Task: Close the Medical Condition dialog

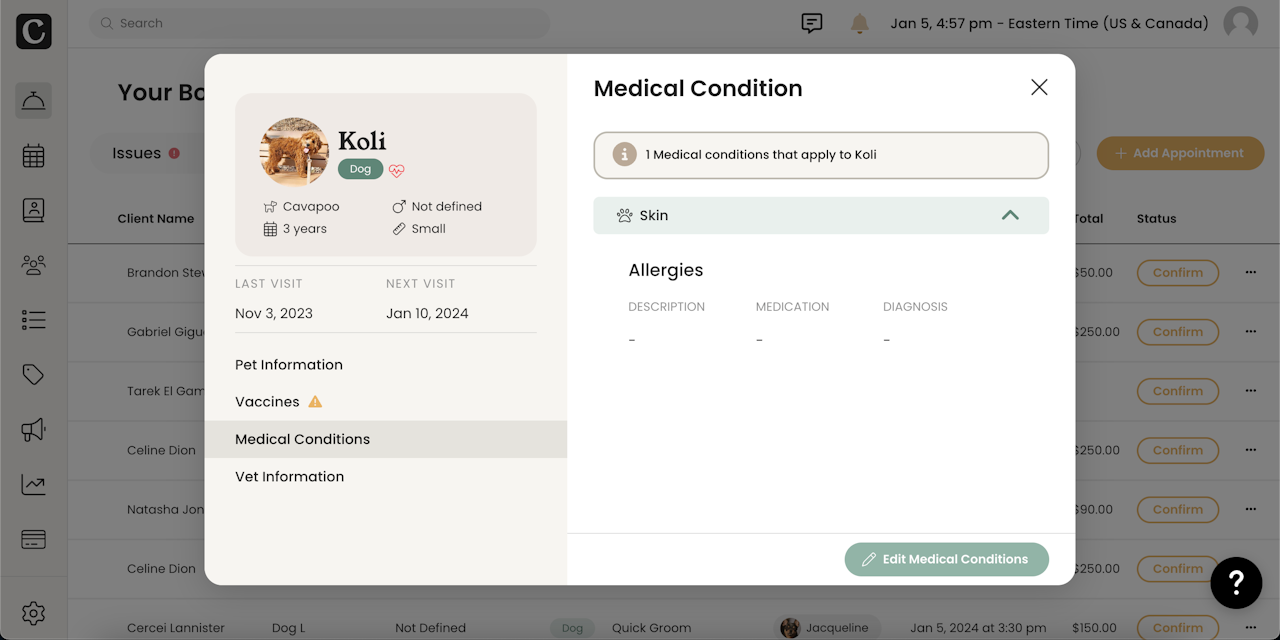Action: (x=1039, y=88)
